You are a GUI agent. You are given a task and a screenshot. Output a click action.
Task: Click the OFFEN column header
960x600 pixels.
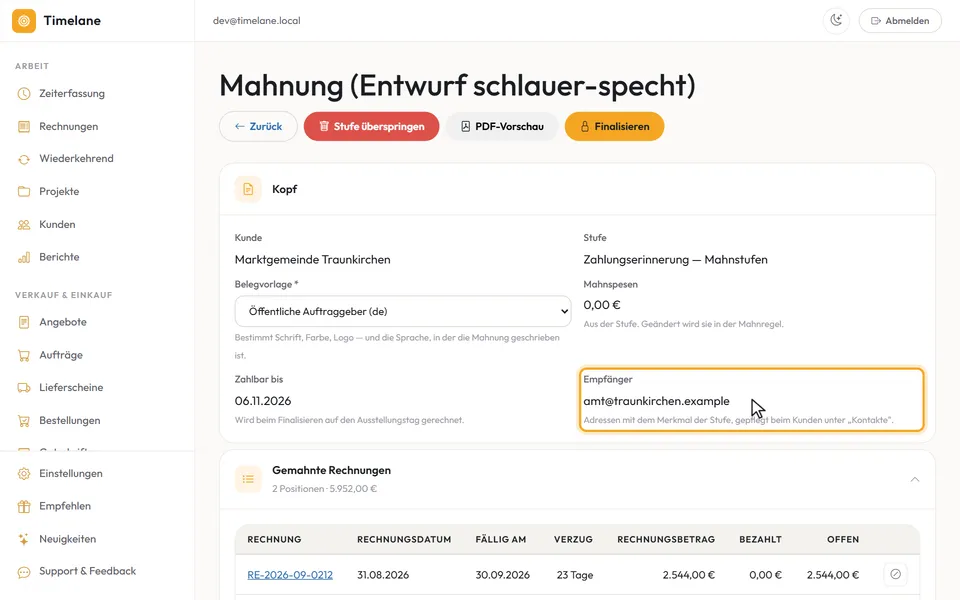click(x=843, y=539)
